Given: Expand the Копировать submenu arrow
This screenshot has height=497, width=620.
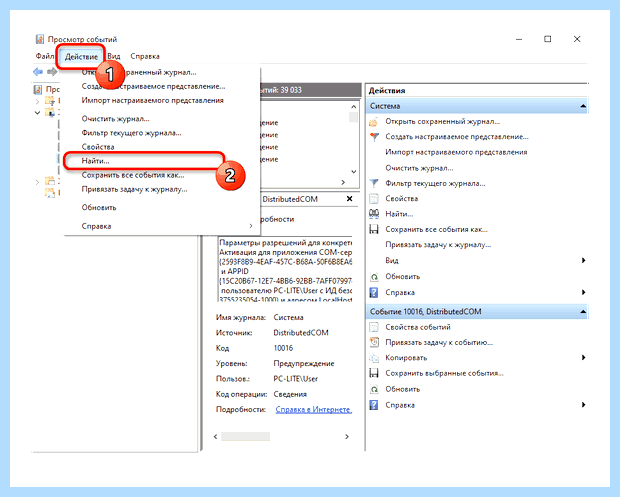Looking at the screenshot, I should (583, 357).
